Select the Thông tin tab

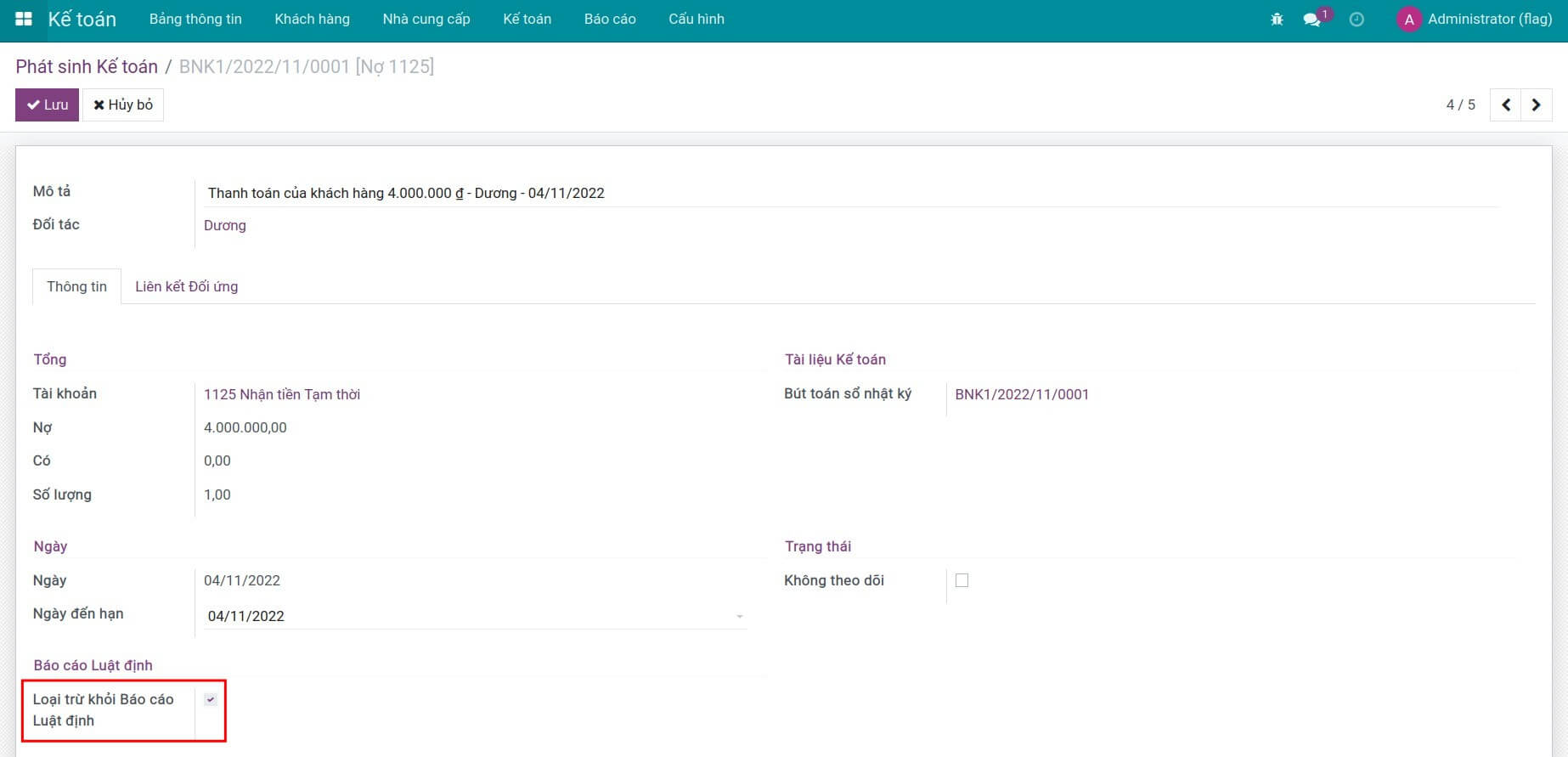[x=76, y=286]
